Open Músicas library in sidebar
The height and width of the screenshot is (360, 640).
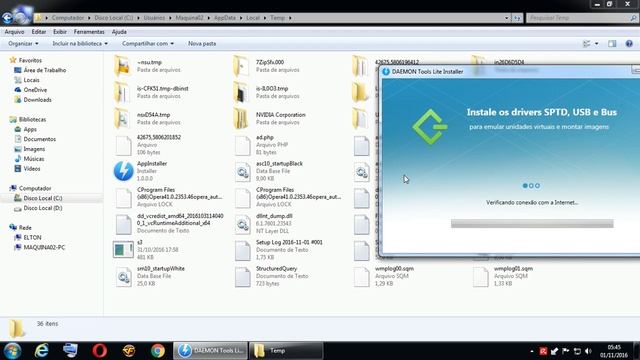(x=33, y=159)
